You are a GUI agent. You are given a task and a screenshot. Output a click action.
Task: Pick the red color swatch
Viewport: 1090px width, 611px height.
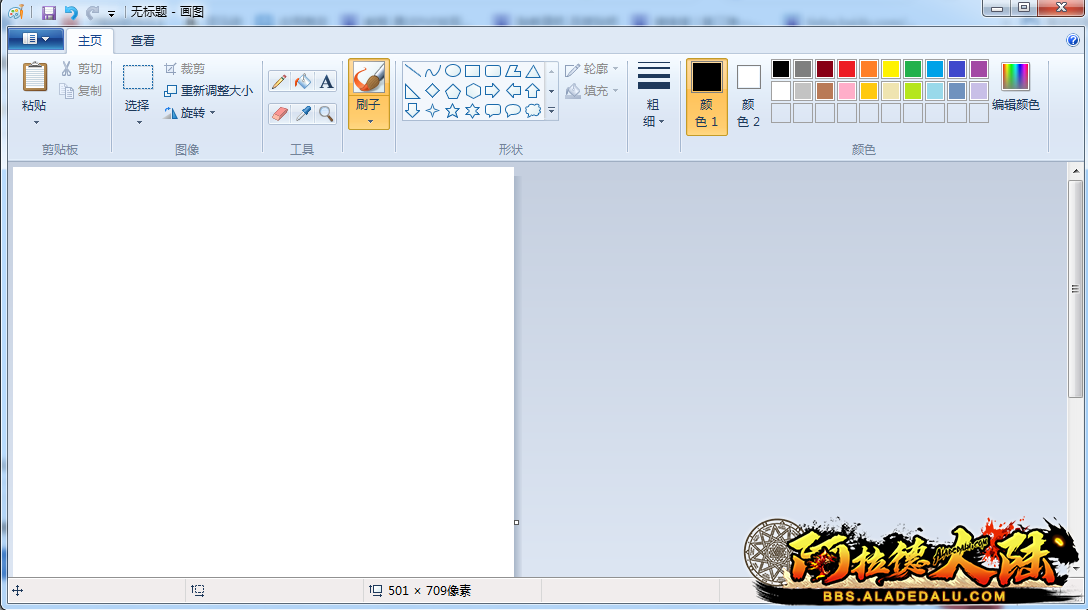tap(847, 69)
